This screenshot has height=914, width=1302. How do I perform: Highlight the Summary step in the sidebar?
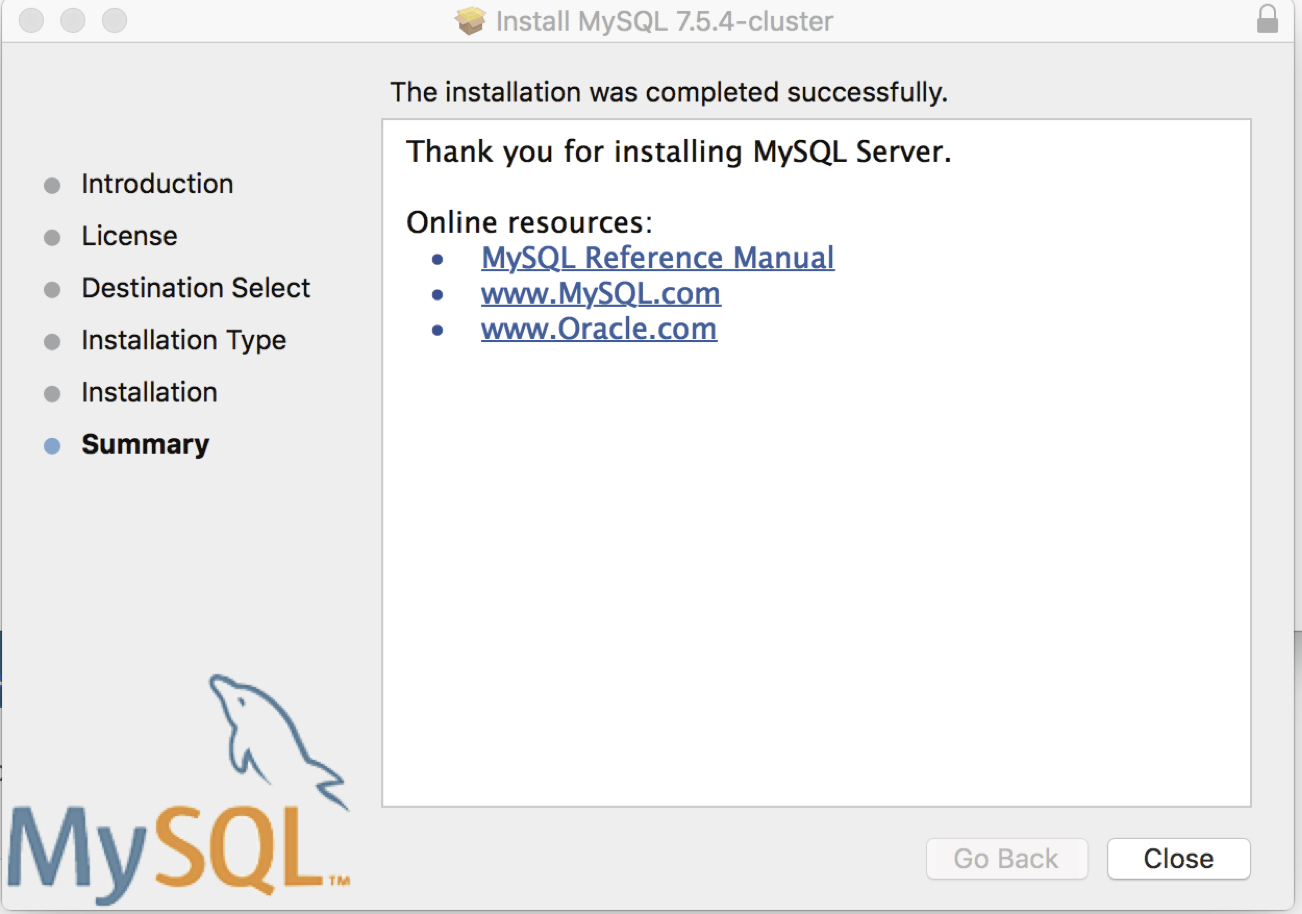pyautogui.click(x=145, y=444)
